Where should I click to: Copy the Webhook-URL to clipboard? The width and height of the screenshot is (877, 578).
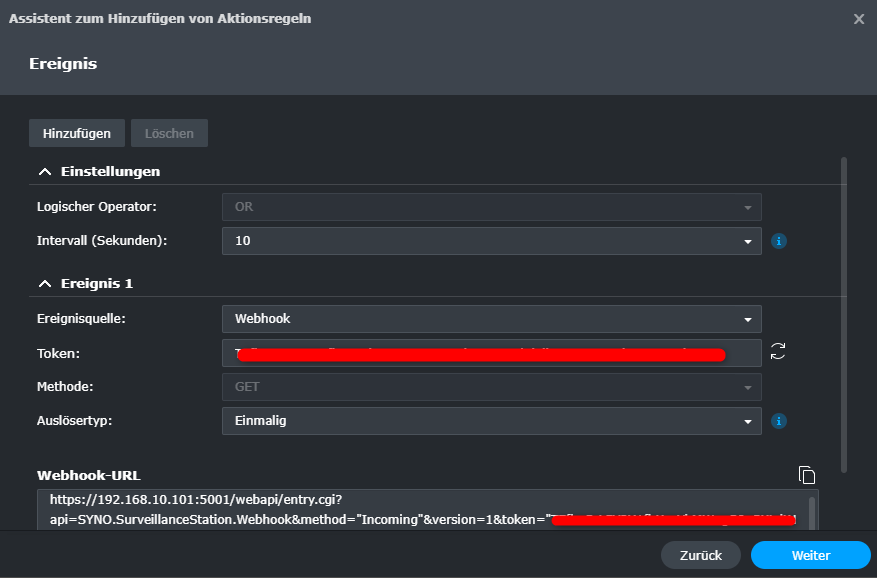point(807,475)
